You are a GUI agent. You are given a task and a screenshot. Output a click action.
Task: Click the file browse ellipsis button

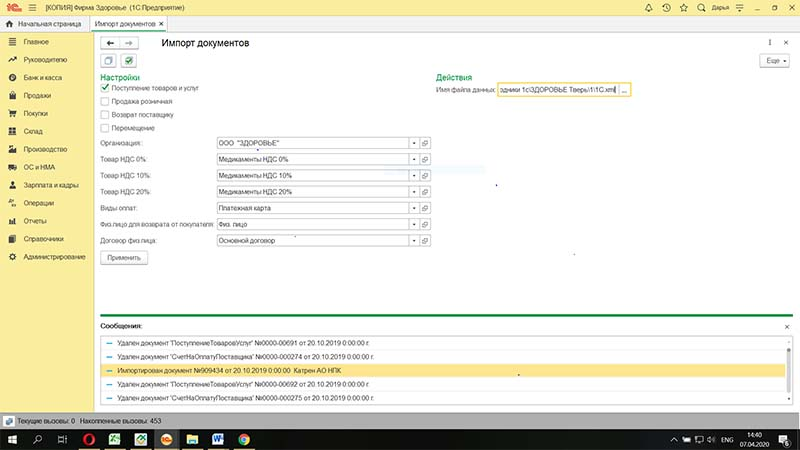coord(624,90)
